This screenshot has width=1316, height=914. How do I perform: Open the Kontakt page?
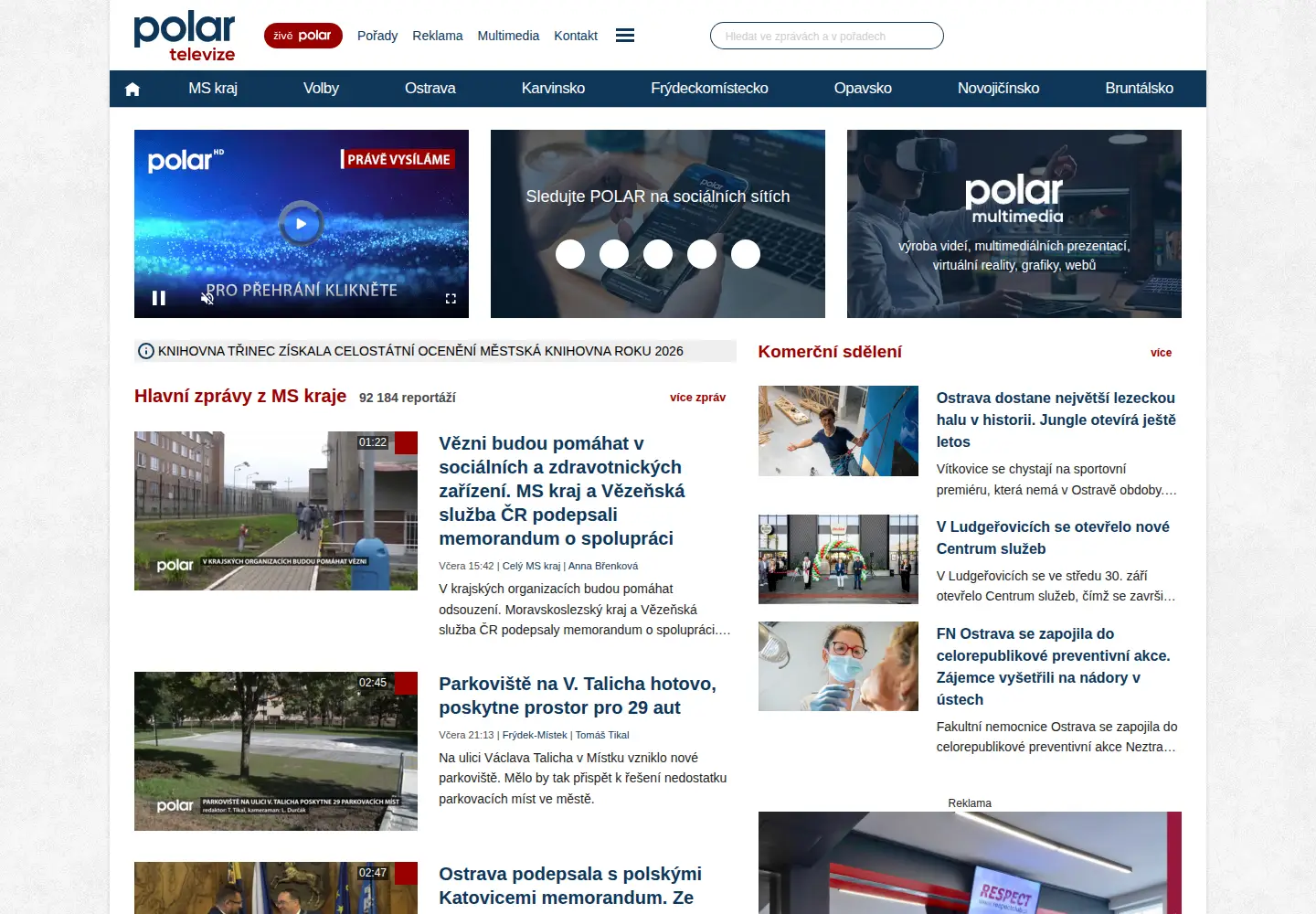[576, 36]
